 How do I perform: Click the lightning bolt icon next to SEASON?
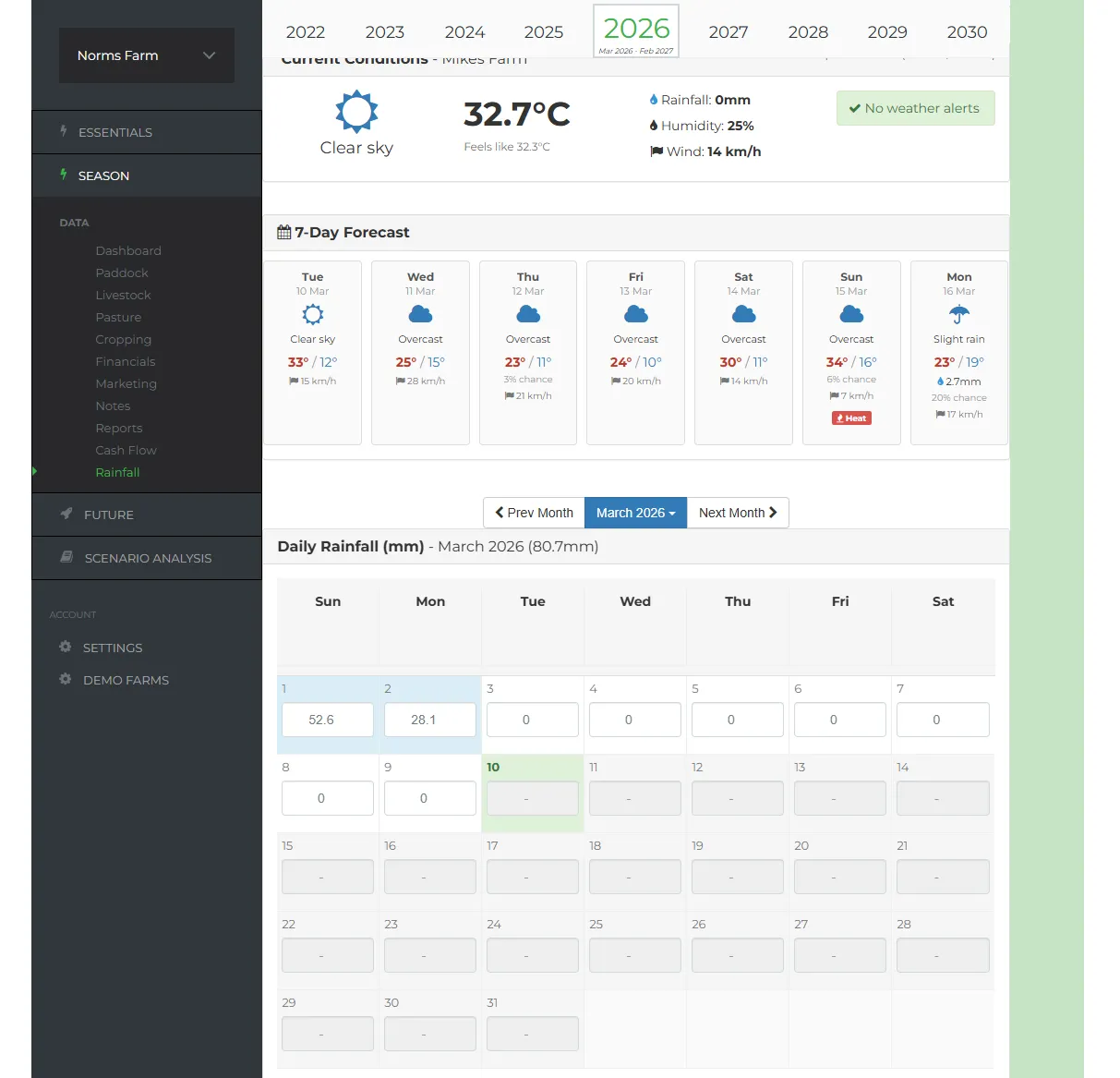[x=63, y=175]
